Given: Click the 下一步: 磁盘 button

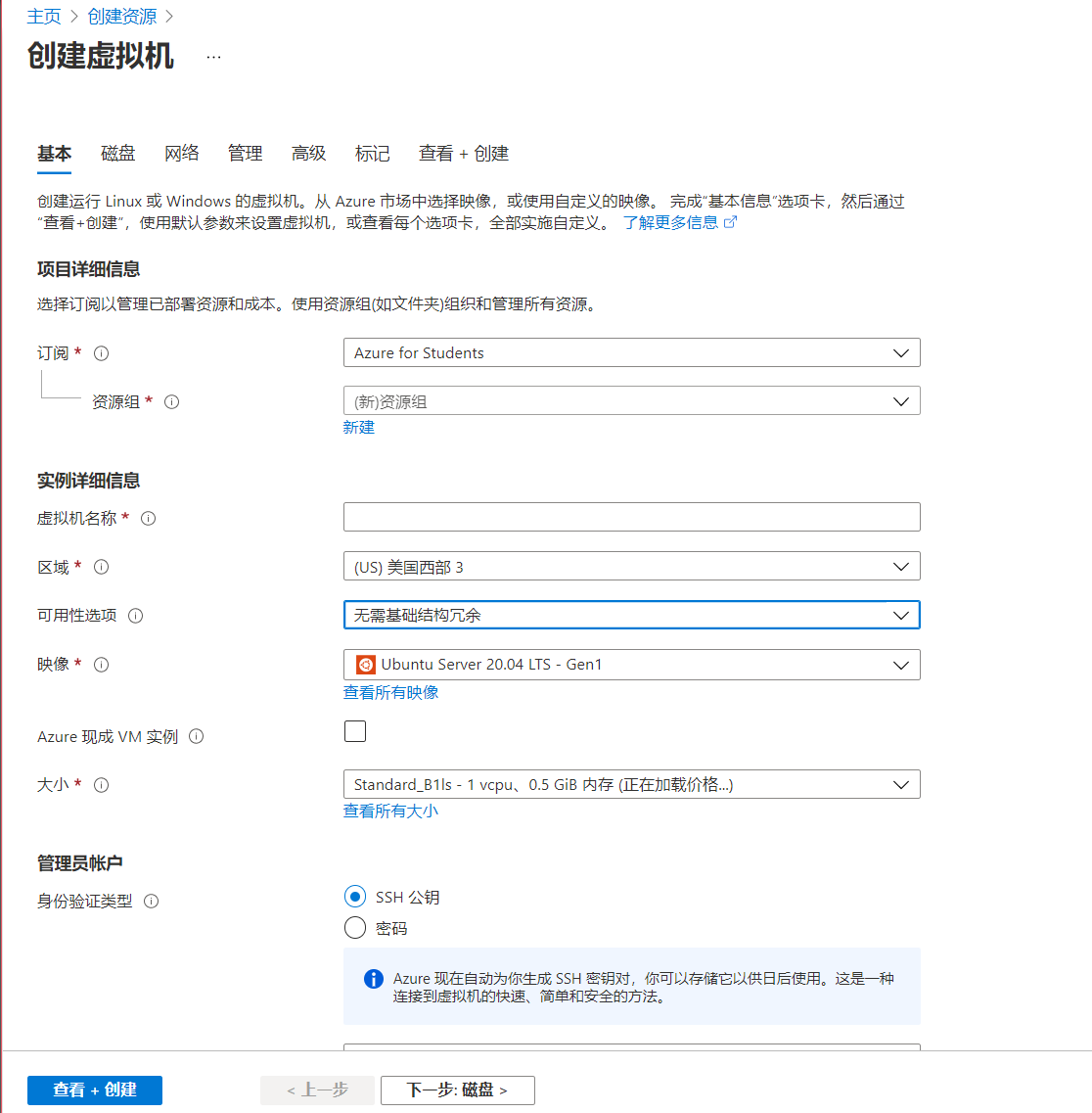Looking at the screenshot, I should pyautogui.click(x=458, y=1090).
